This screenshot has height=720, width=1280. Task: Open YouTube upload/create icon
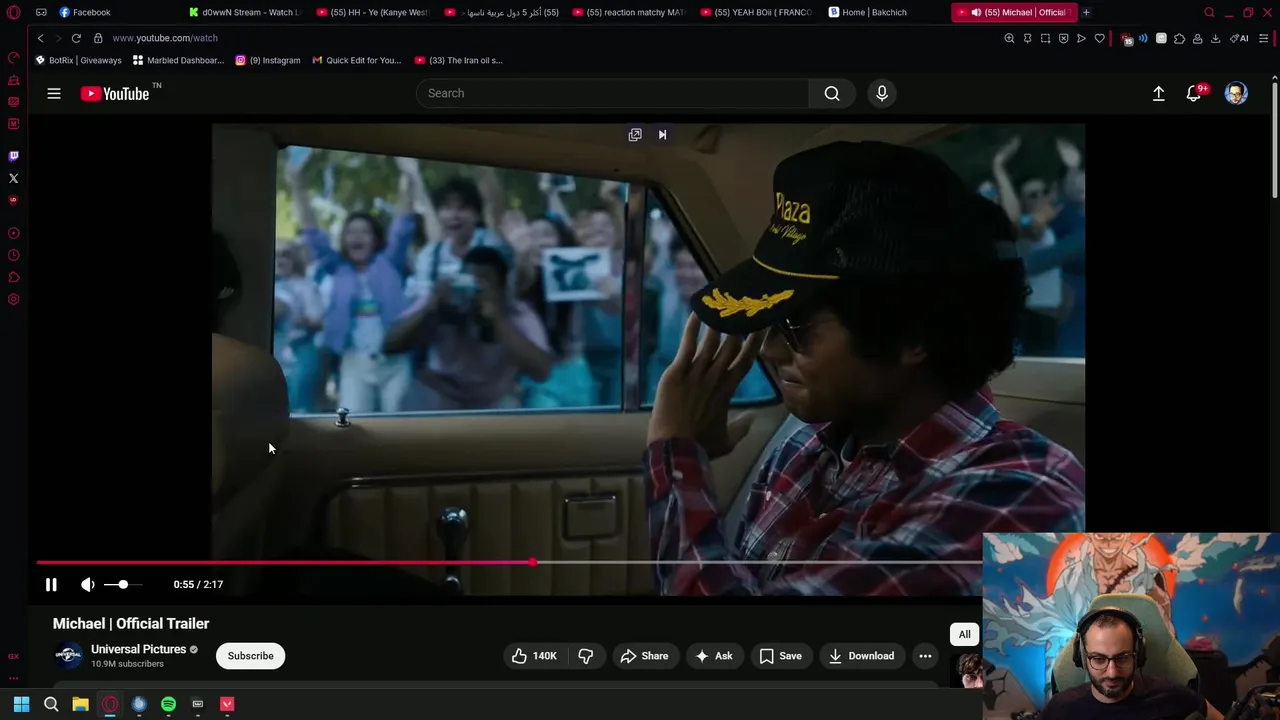point(1159,93)
